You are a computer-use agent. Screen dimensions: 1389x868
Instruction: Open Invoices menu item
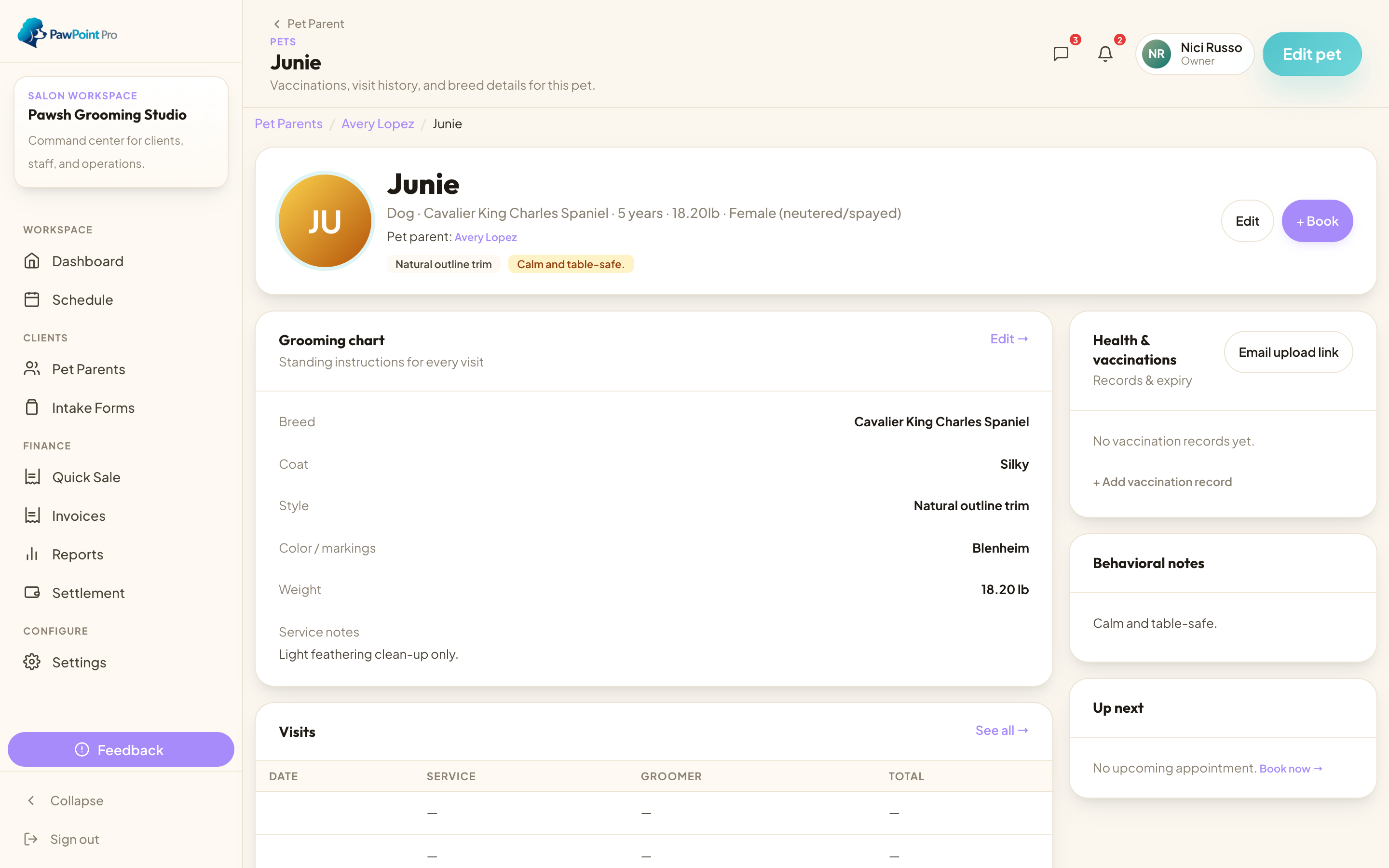[121, 515]
